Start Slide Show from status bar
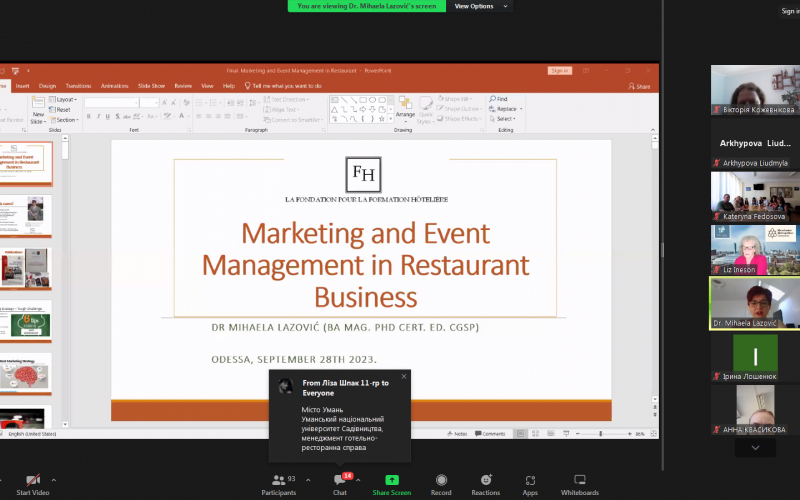This screenshot has height=500, width=800. coord(566,434)
